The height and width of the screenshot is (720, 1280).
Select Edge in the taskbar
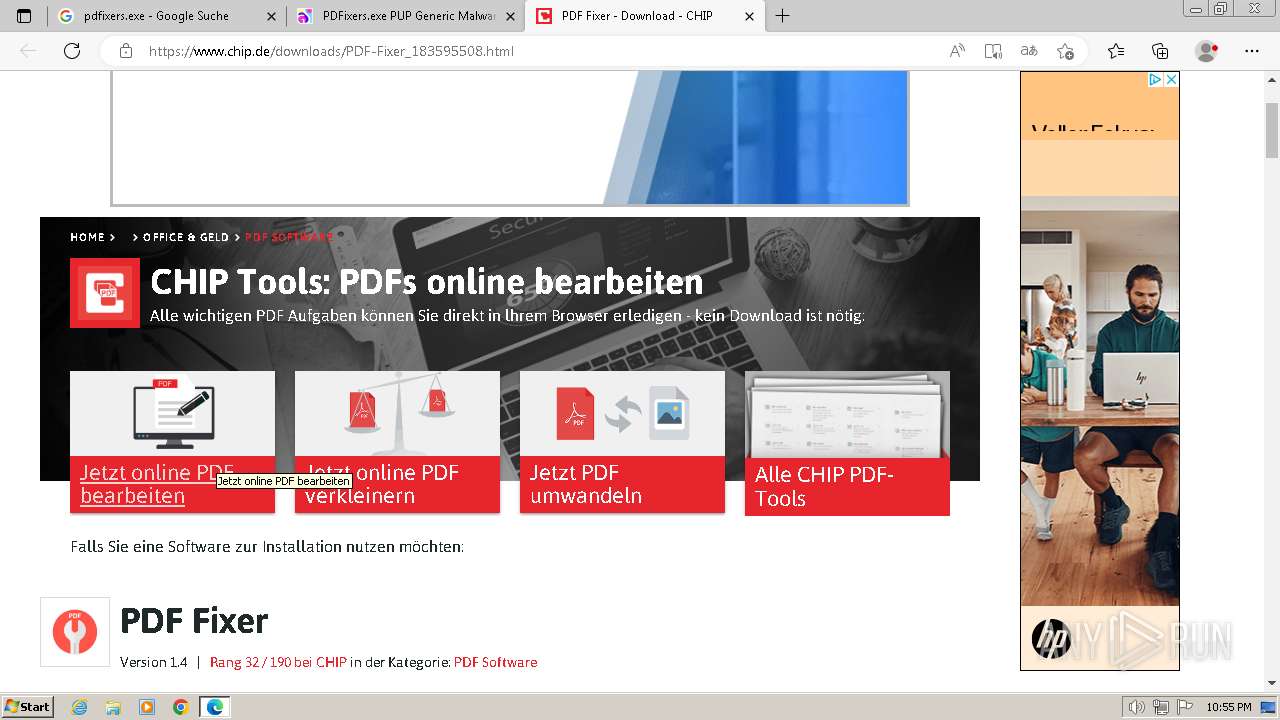(x=215, y=707)
